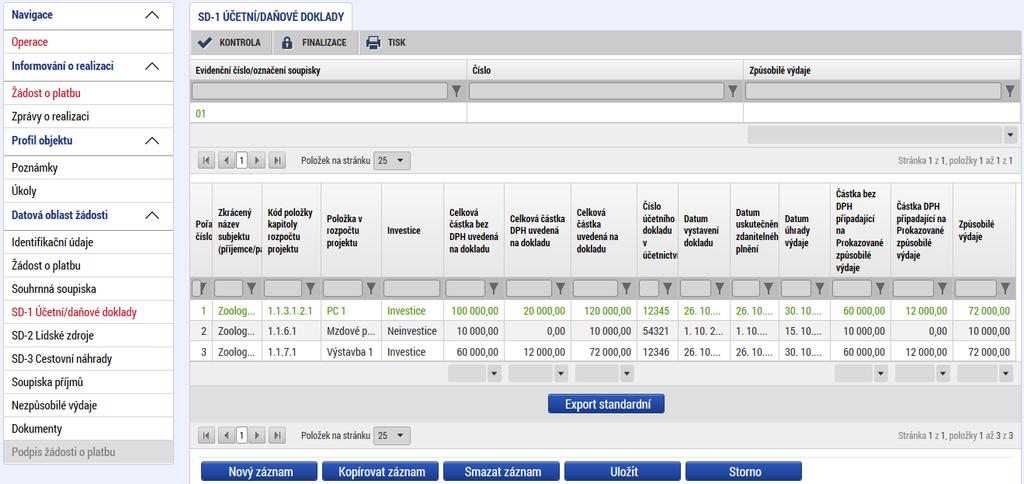Select row with Výstavba 1 item
The width and height of the screenshot is (1024, 484).
[x=605, y=352]
